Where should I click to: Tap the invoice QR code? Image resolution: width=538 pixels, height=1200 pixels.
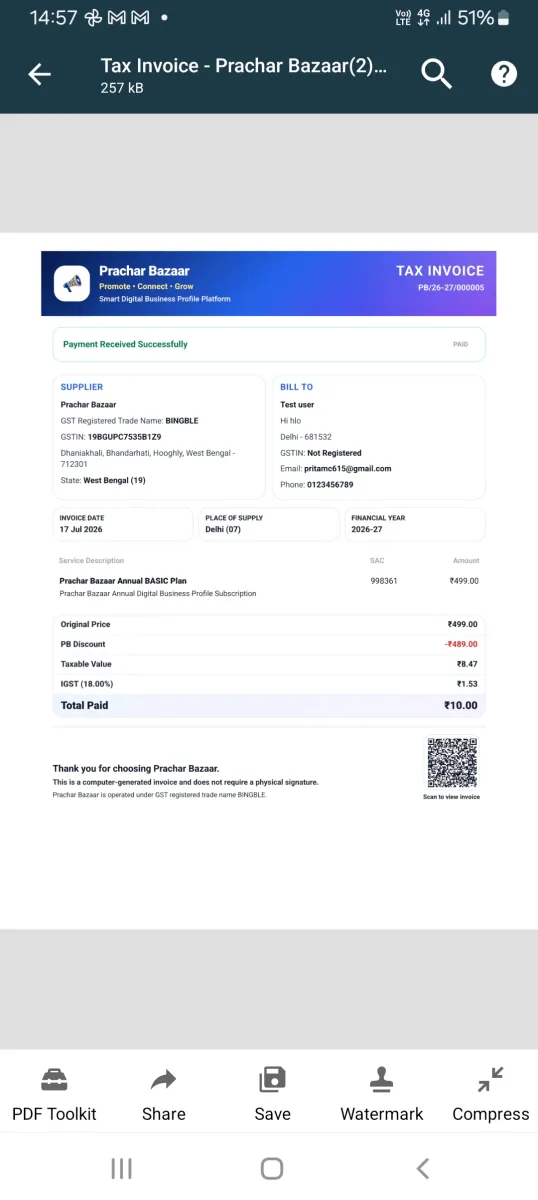452,763
